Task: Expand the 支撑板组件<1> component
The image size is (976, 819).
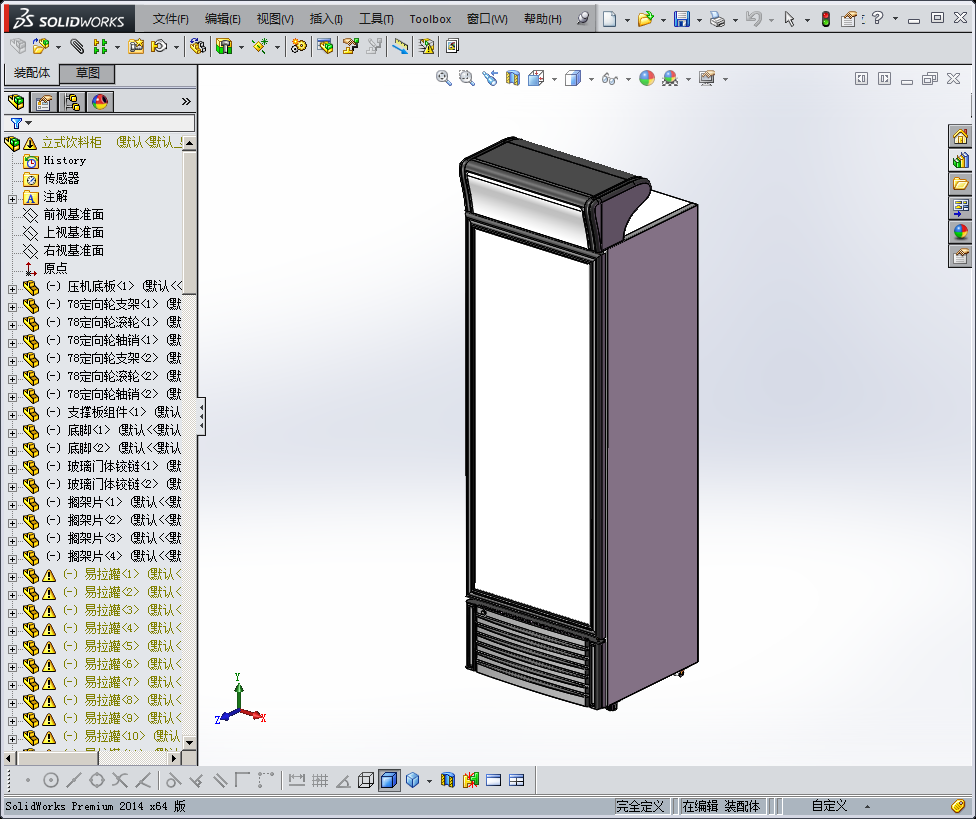Action: pyautogui.click(x=12, y=415)
